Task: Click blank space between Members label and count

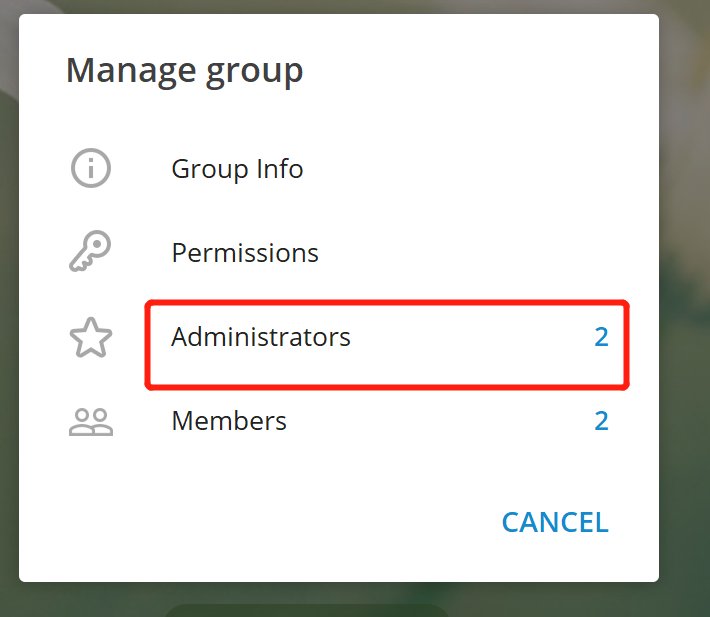Action: tap(439, 421)
